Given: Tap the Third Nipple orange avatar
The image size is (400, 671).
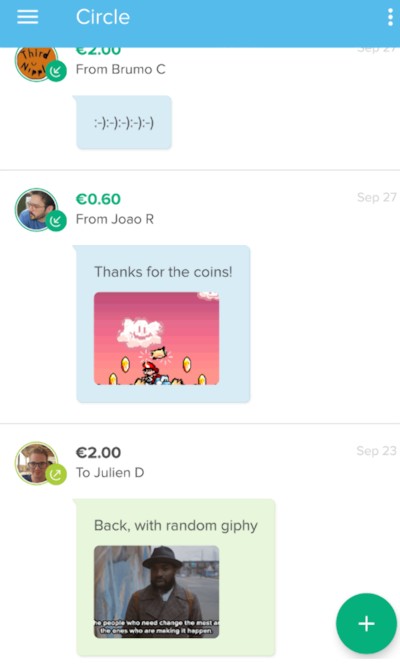Looking at the screenshot, I should pyautogui.click(x=36, y=63).
